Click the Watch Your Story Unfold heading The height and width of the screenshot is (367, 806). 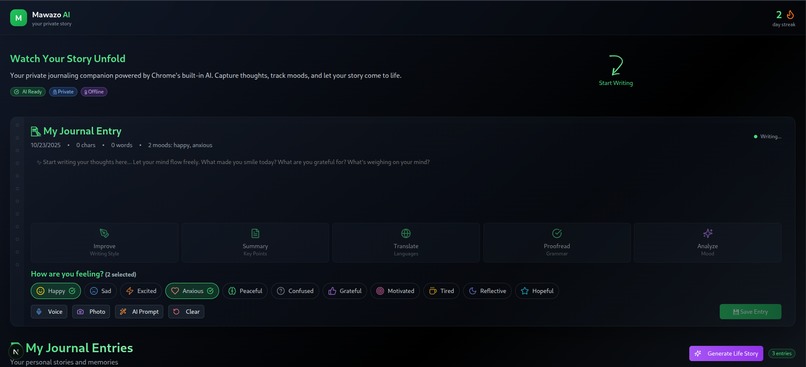coord(67,59)
